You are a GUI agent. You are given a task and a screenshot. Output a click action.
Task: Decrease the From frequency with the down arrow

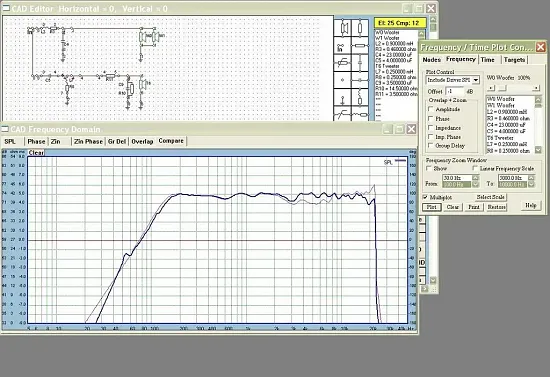(x=475, y=184)
